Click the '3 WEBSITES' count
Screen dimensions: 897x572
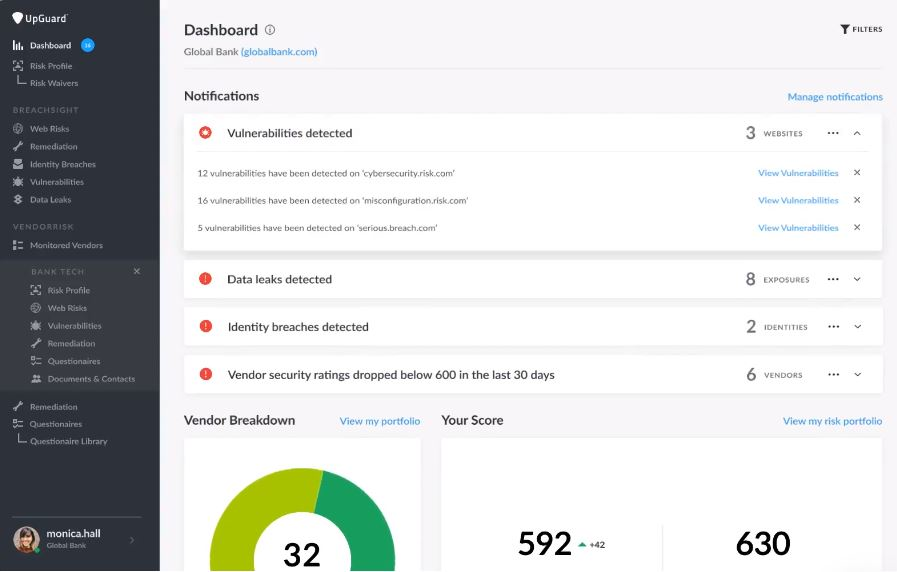click(774, 133)
